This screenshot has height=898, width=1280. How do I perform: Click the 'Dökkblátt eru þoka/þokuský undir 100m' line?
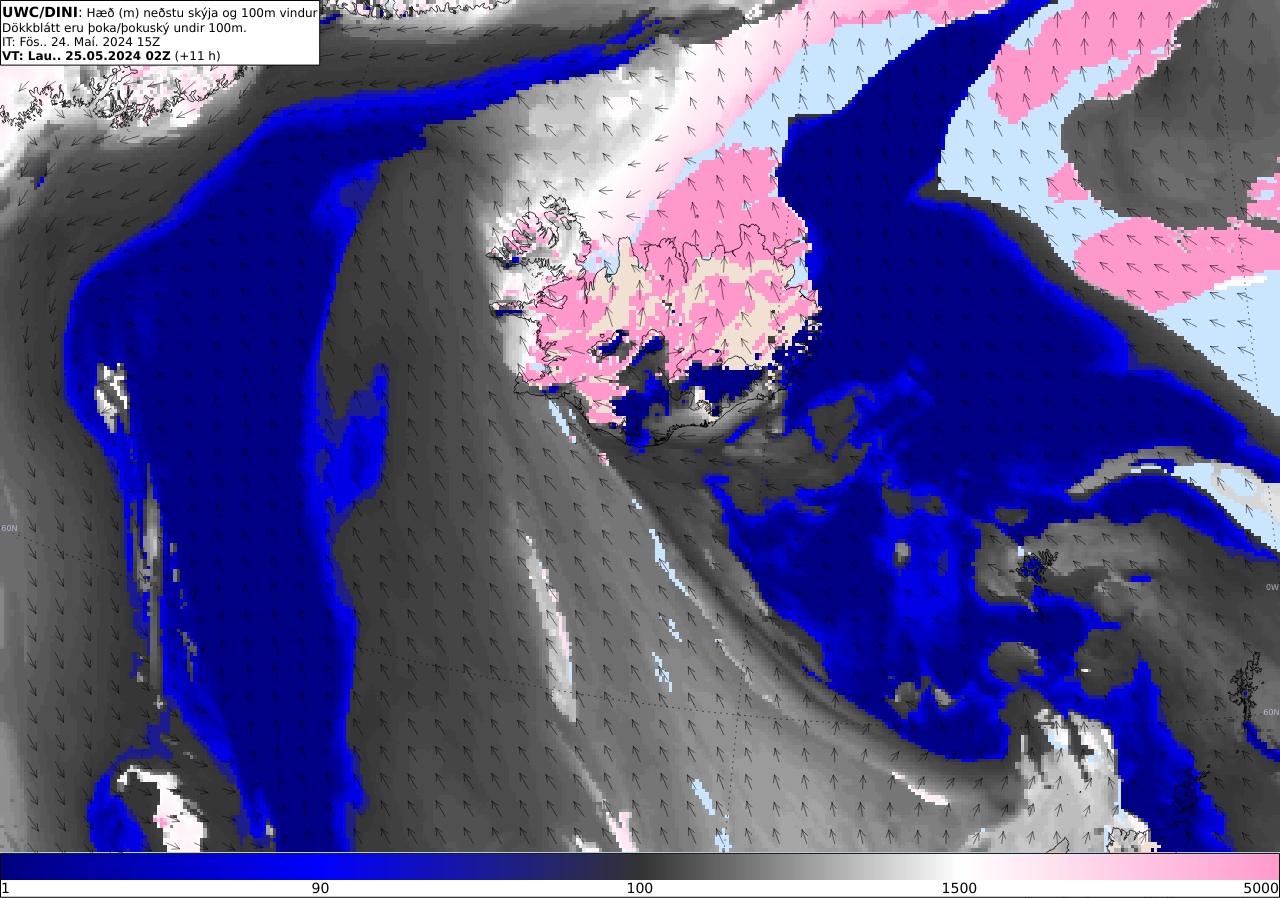tap(124, 28)
